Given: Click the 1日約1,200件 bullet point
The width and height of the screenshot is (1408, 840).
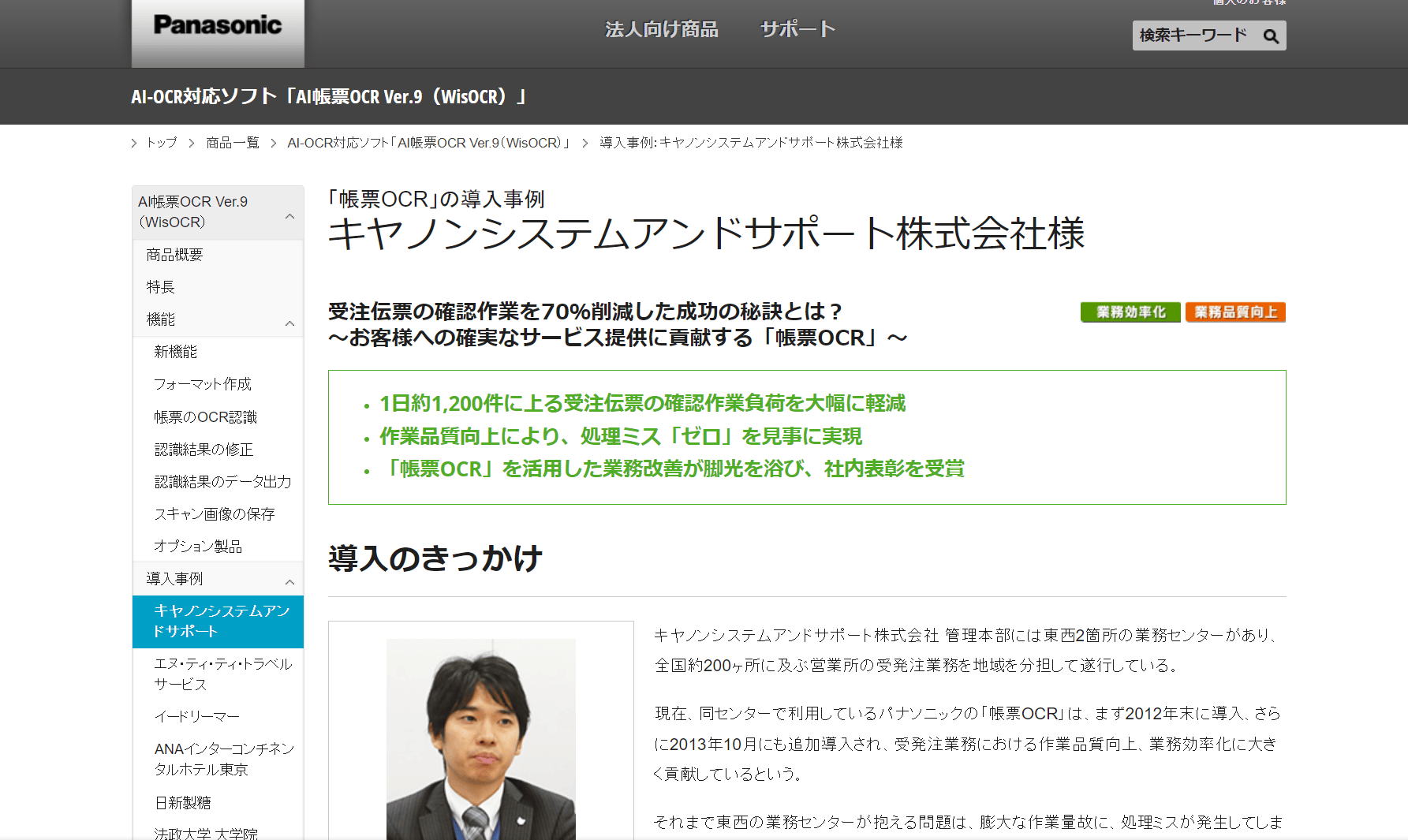Looking at the screenshot, I should (643, 404).
